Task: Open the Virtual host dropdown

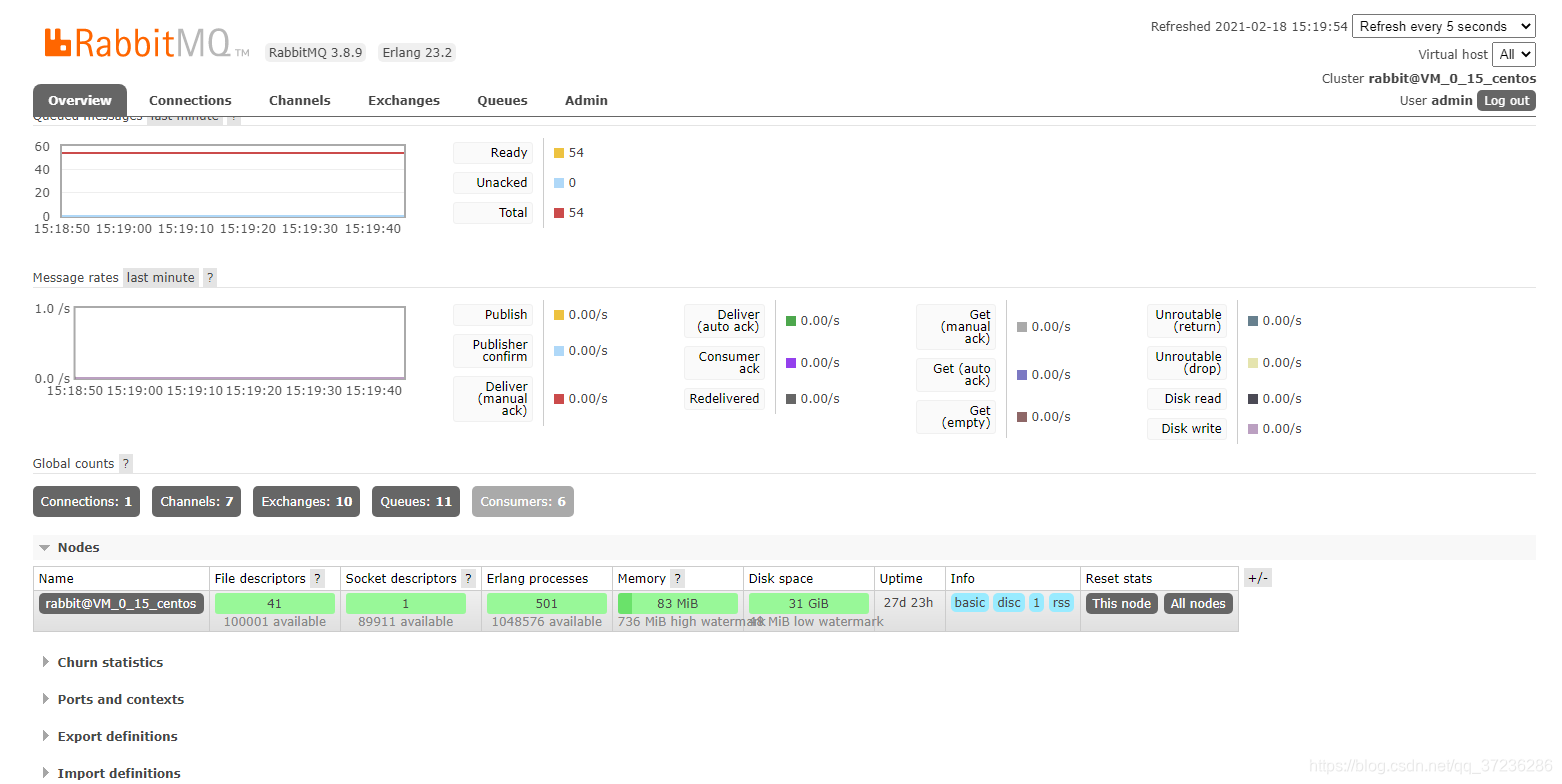Action: click(1514, 55)
